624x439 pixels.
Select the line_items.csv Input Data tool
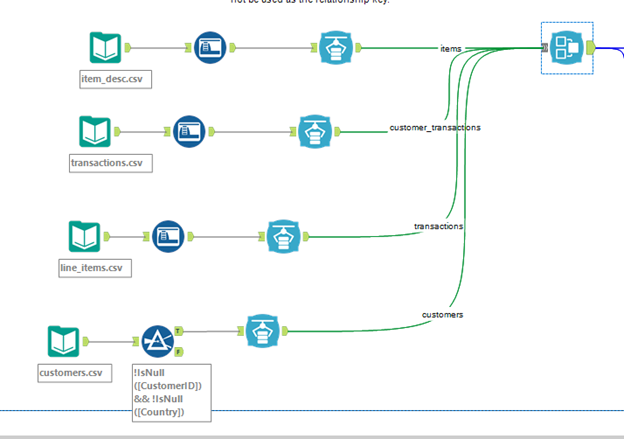(84, 236)
